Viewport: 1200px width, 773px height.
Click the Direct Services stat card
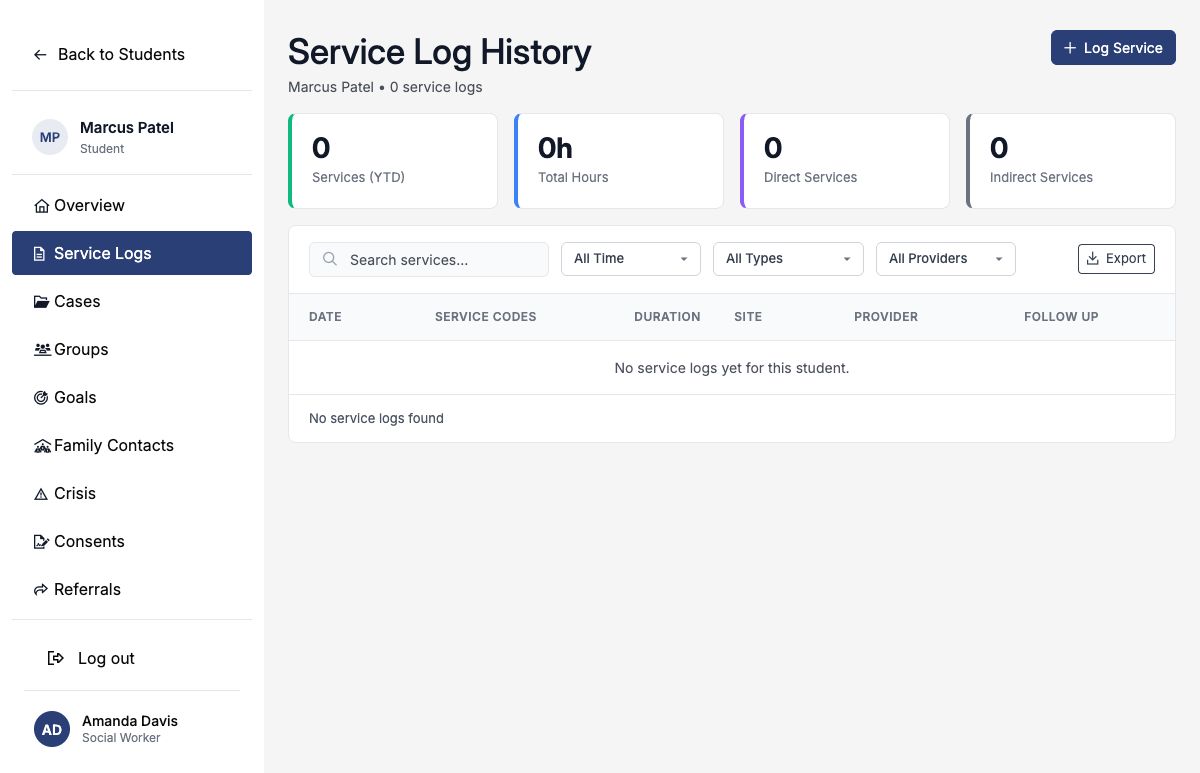(x=845, y=161)
